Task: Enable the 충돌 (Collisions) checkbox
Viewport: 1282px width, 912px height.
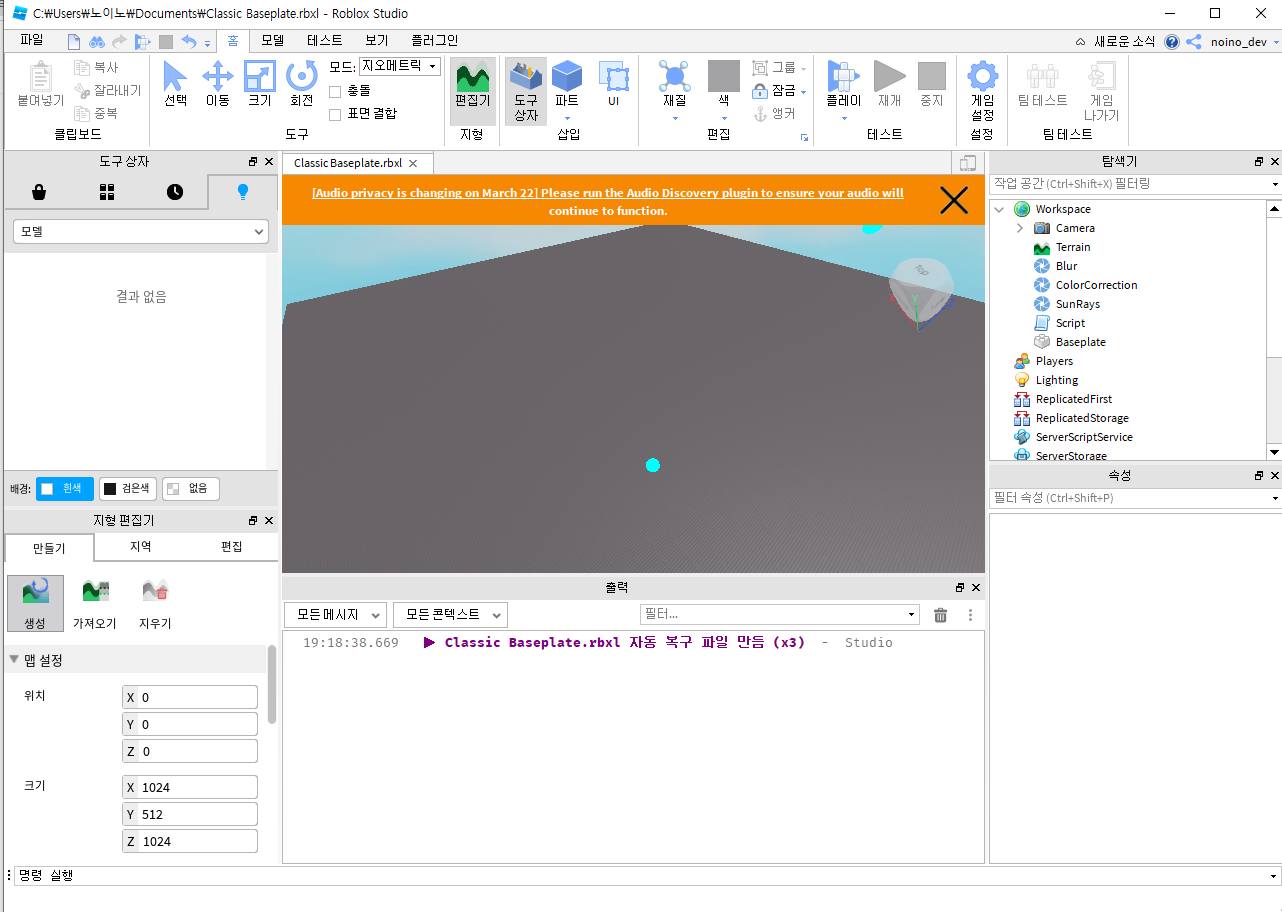Action: click(335, 91)
